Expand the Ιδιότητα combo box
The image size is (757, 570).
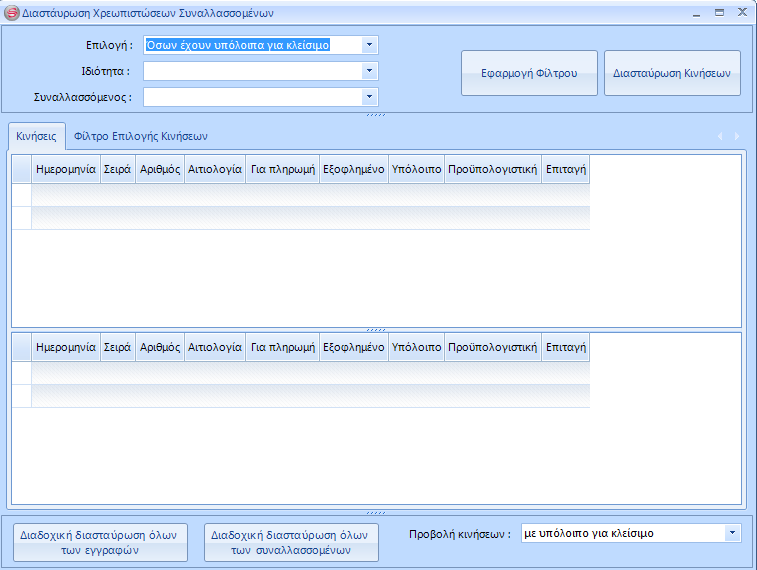pos(369,71)
